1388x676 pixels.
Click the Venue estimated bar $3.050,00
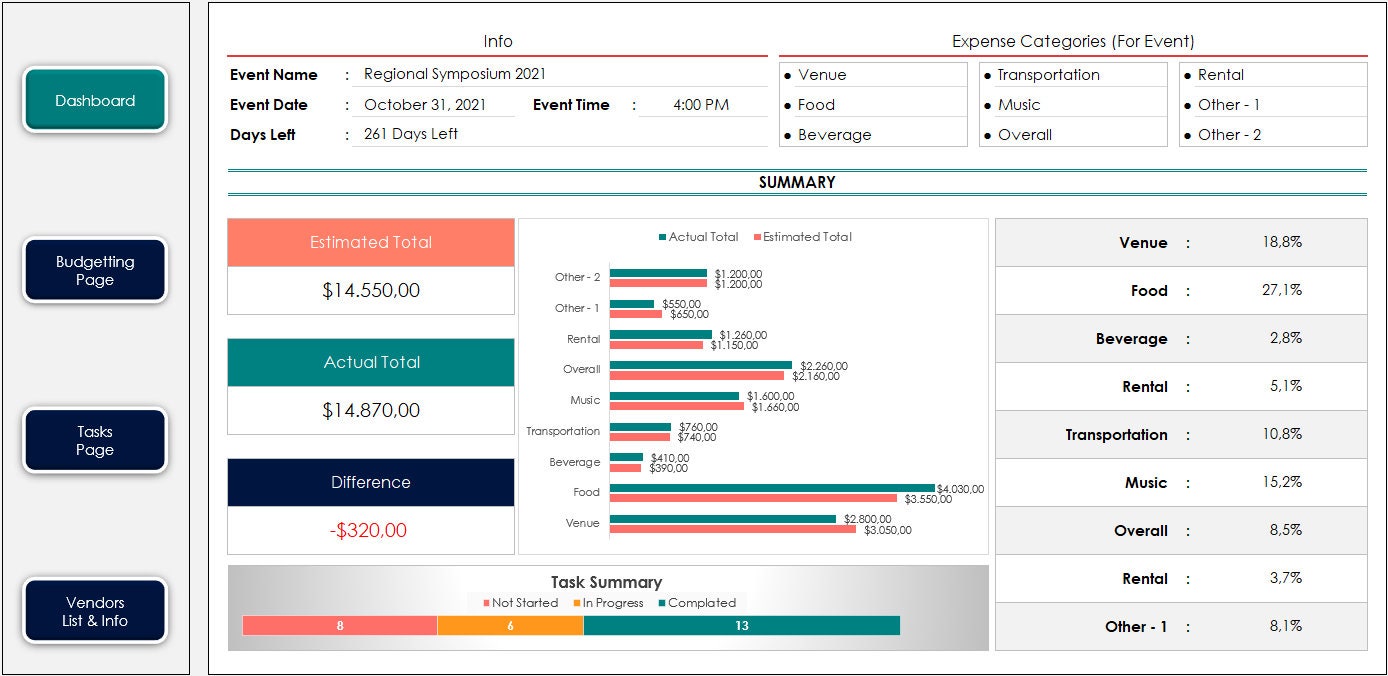733,529
